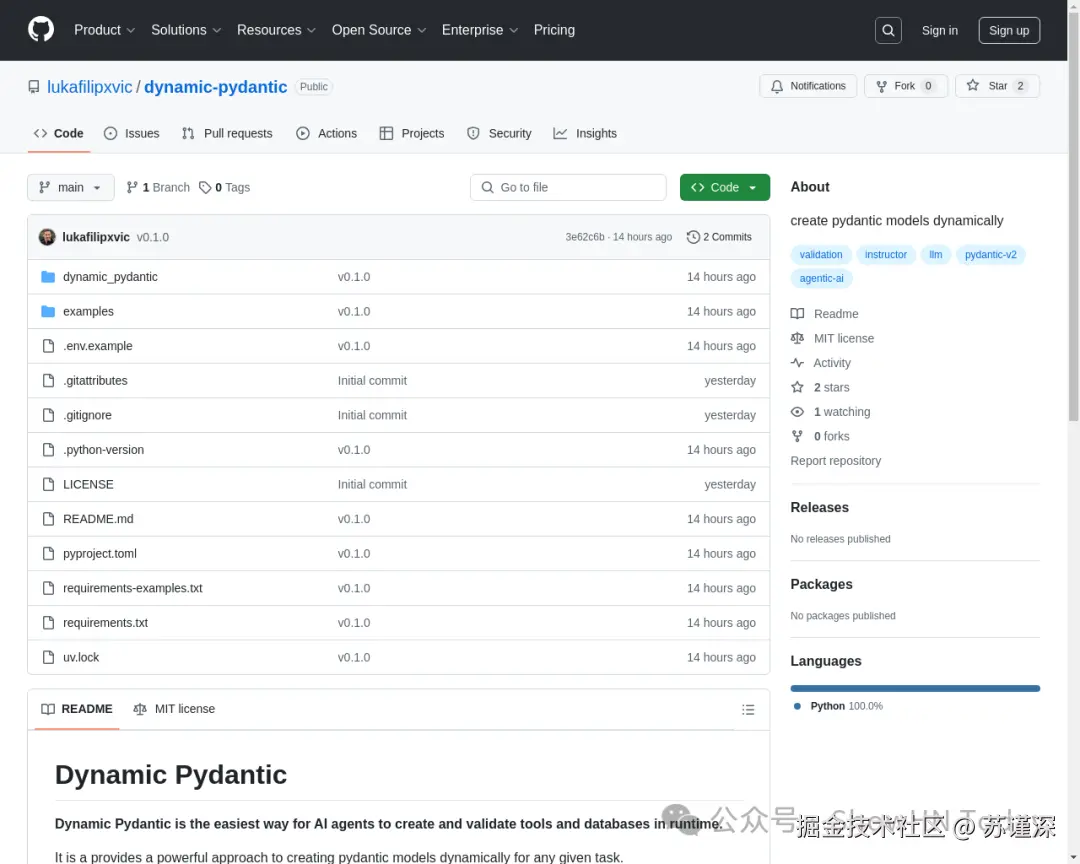The height and width of the screenshot is (864, 1080).
Task: Open the .gitignore file
Action: pos(87,415)
